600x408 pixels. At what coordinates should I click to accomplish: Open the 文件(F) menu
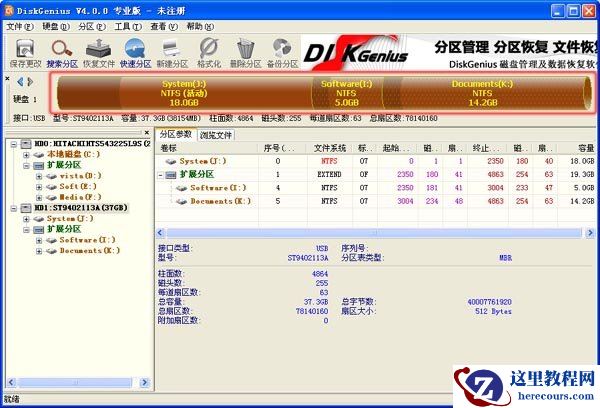click(x=20, y=26)
